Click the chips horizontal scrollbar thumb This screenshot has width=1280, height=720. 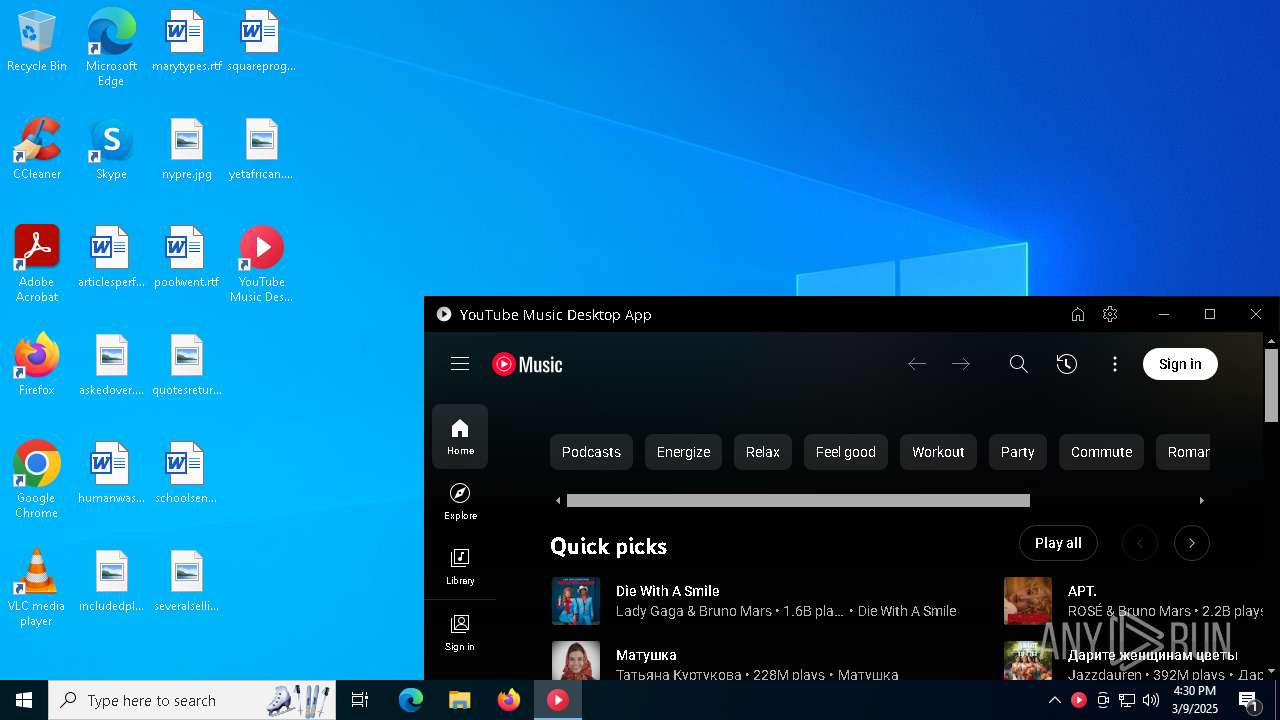click(x=798, y=500)
